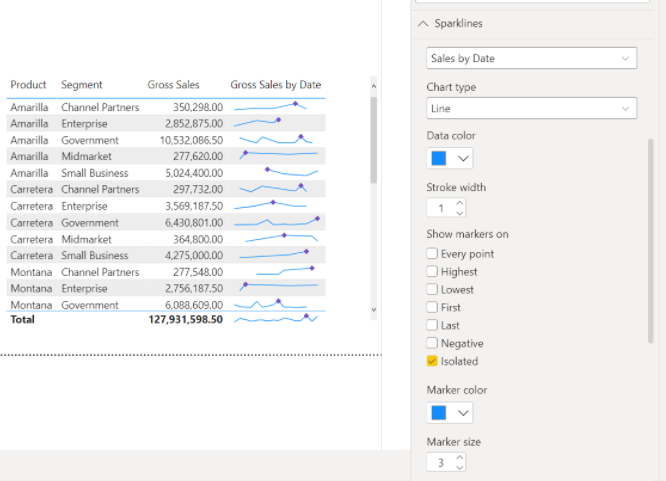Click Segment cell in Montana Enterprise row
Viewport: 666px width, 481px height.
coord(84,289)
